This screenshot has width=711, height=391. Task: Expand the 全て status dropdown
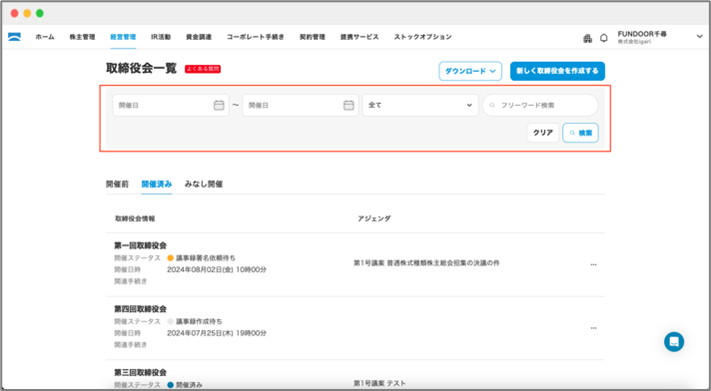pyautogui.click(x=420, y=105)
